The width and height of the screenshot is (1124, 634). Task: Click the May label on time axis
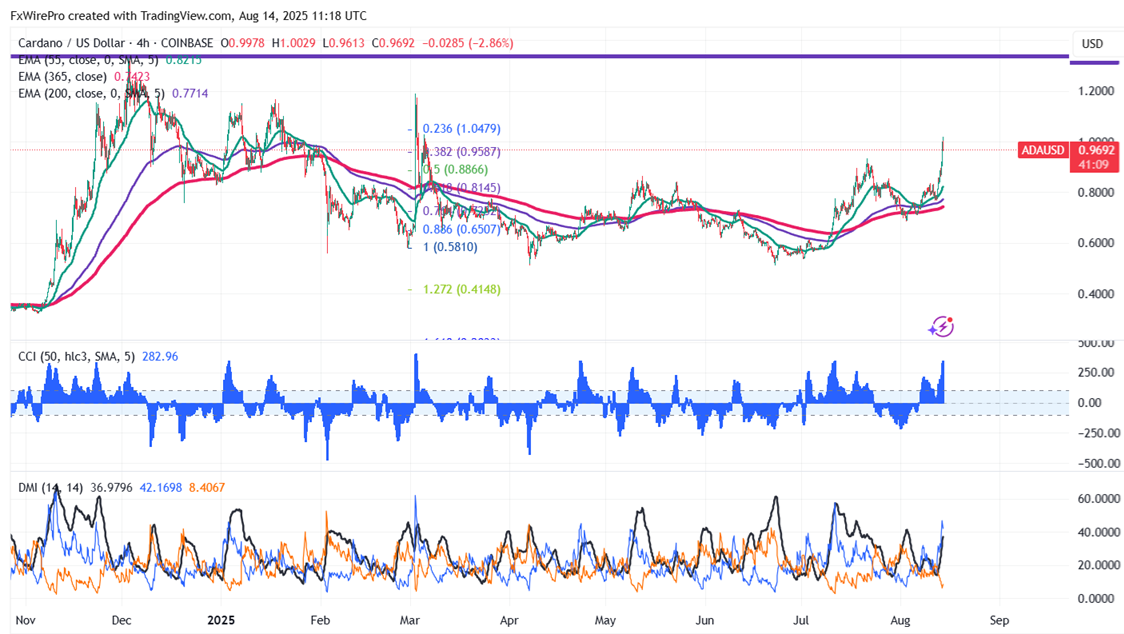point(606,620)
